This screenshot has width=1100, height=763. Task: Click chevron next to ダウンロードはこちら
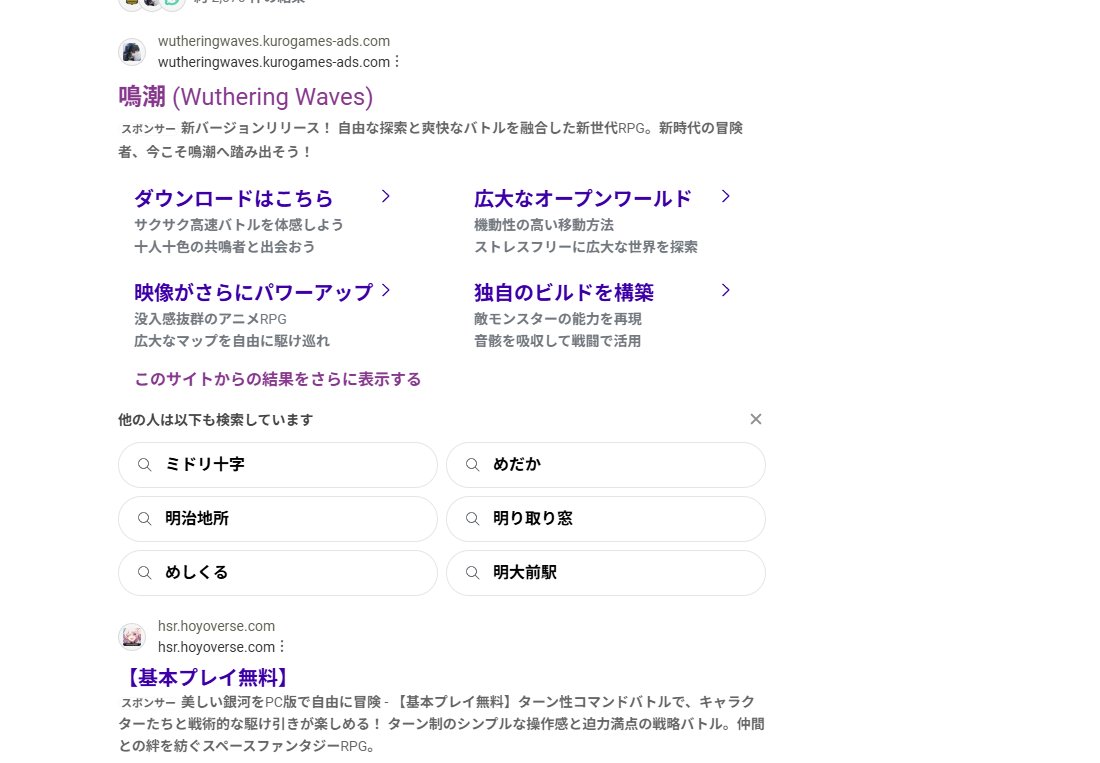pos(385,196)
